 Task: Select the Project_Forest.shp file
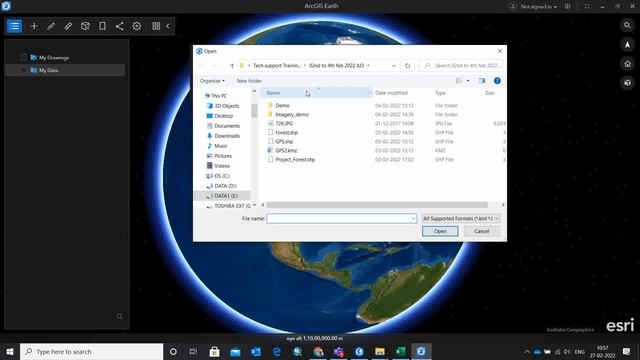click(x=295, y=160)
